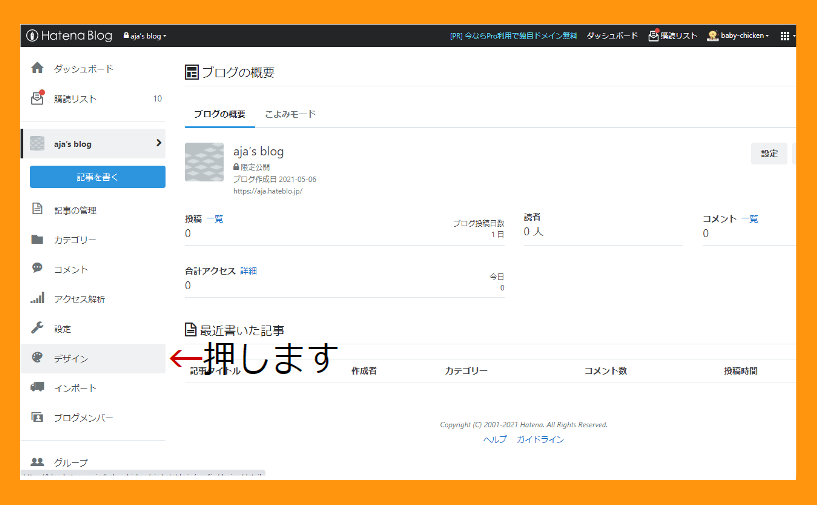Click the home icon in sidebar
817x505 pixels.
37,68
